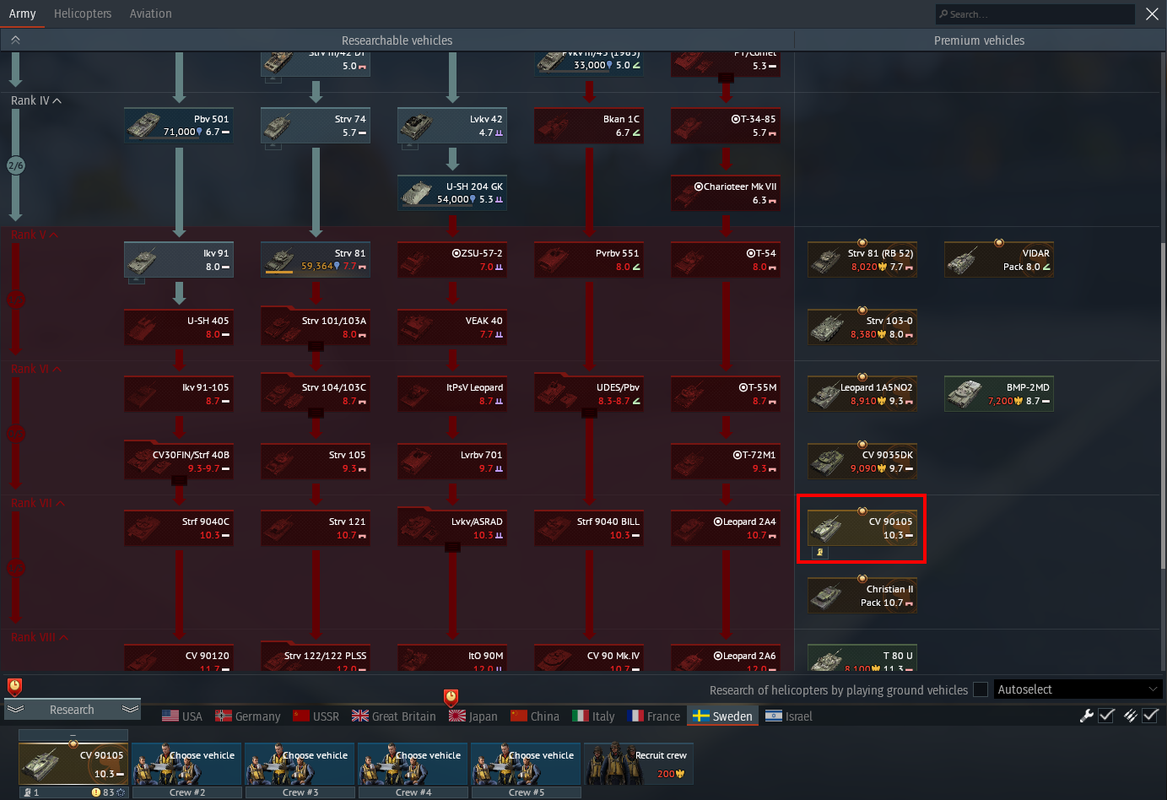Click the BMP-2MD premium vehicle icon
1167x800 pixels.
(x=965, y=394)
